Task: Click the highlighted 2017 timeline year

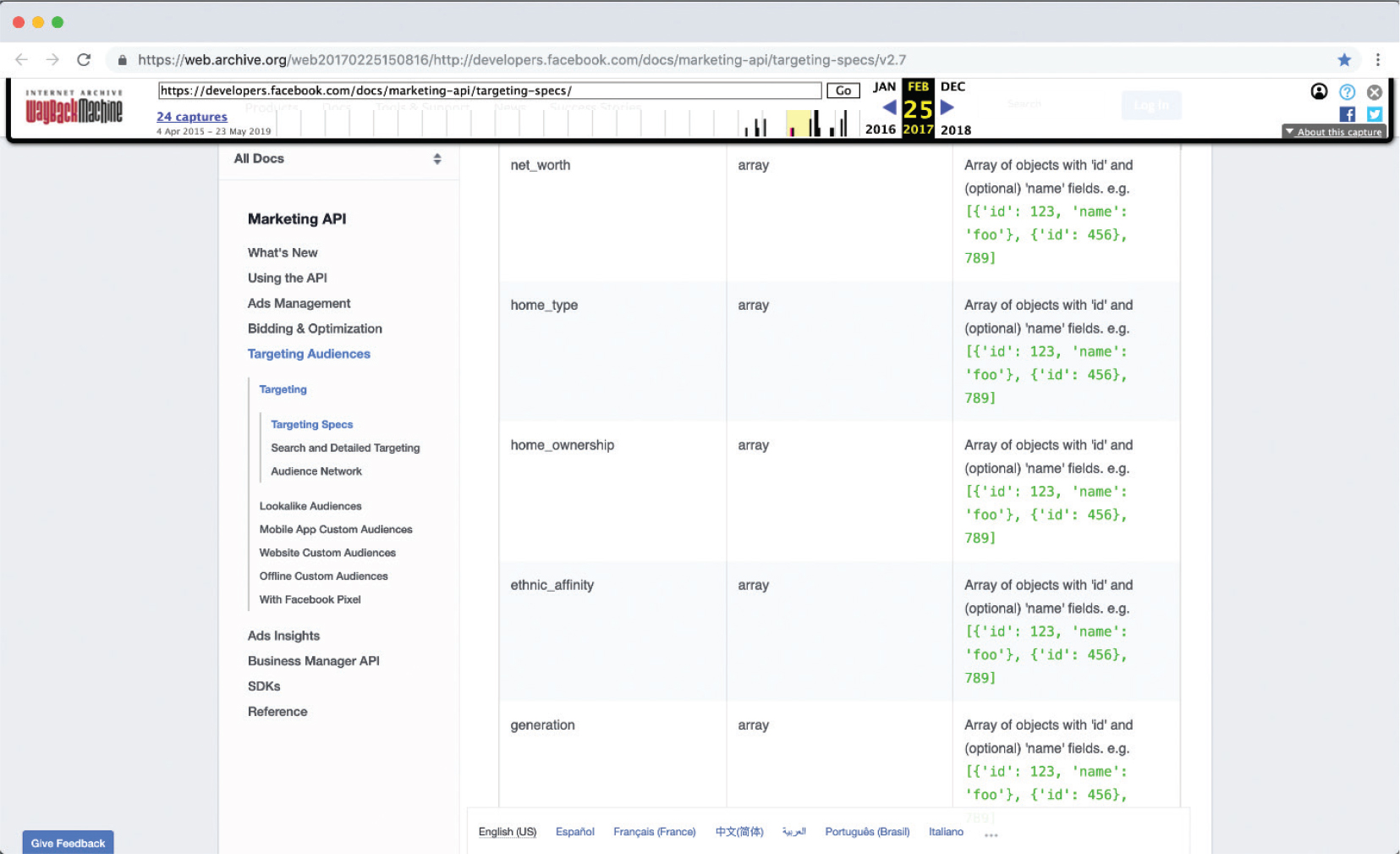Action: tap(918, 129)
